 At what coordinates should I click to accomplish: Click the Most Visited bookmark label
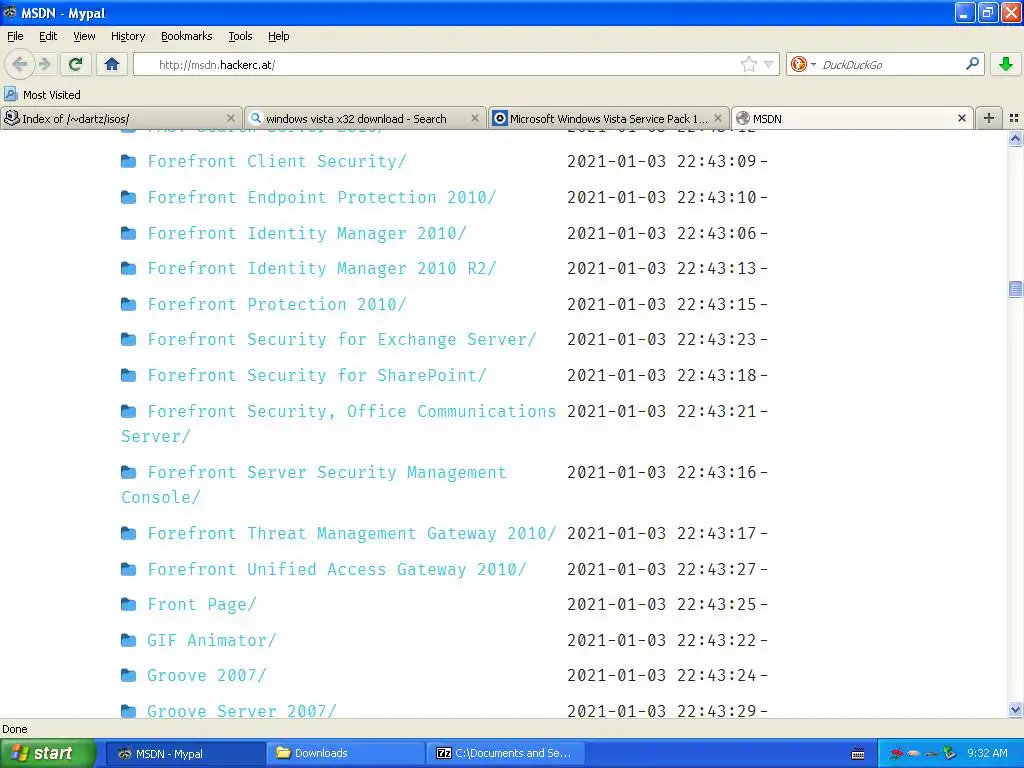tap(52, 95)
